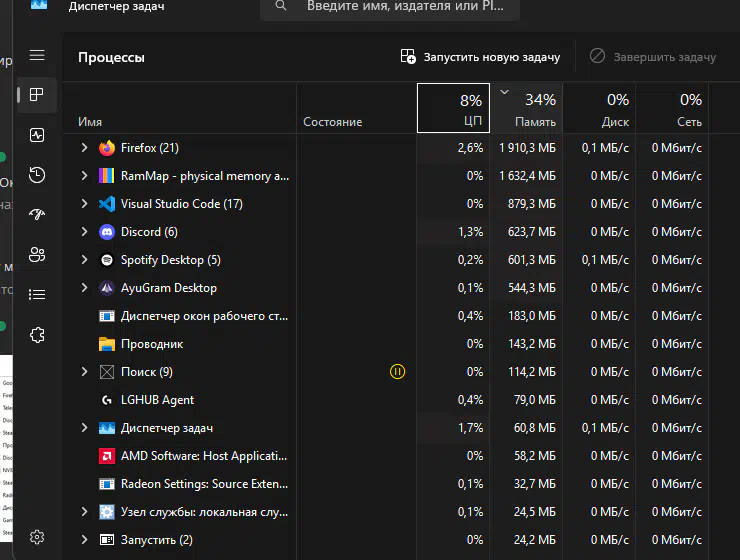Screen dimensions: 740x560
Task: Select the Radeon Settings: Source Extension row
Action: click(x=386, y=484)
